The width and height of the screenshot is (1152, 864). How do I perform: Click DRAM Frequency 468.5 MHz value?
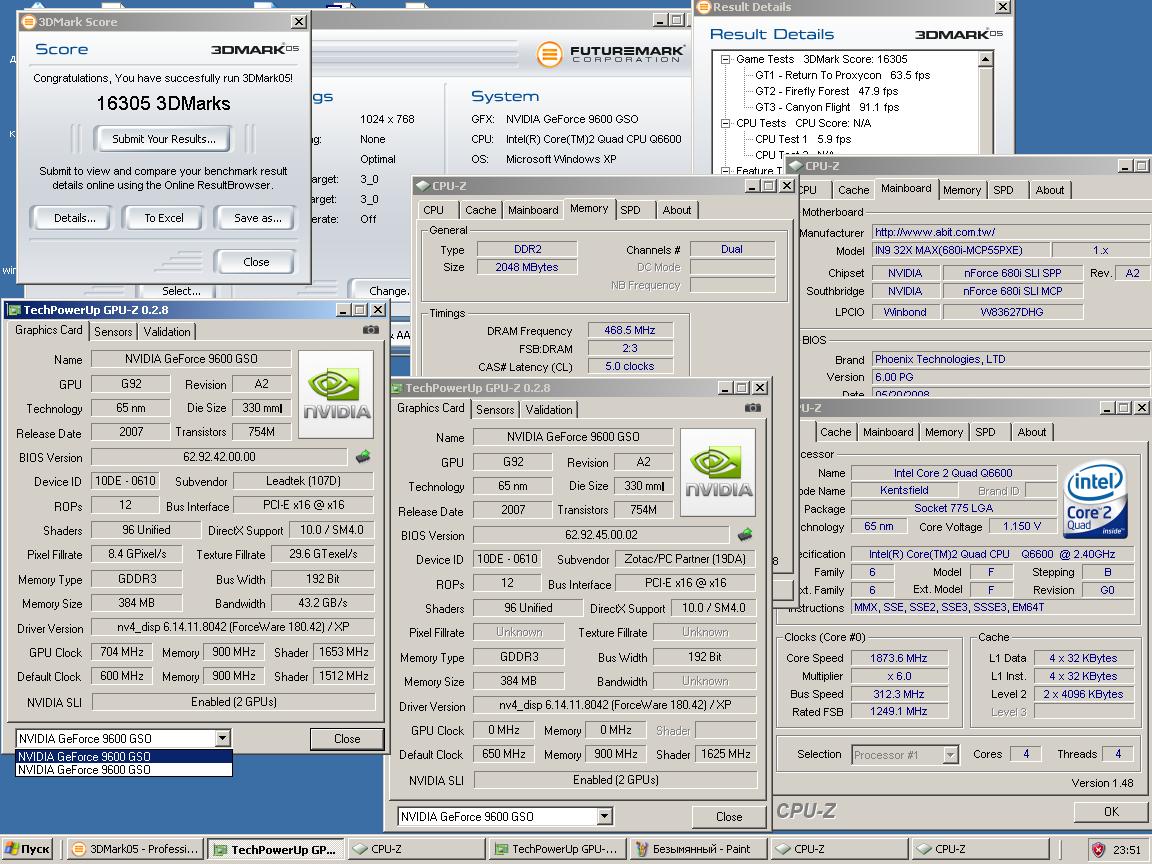pos(630,331)
